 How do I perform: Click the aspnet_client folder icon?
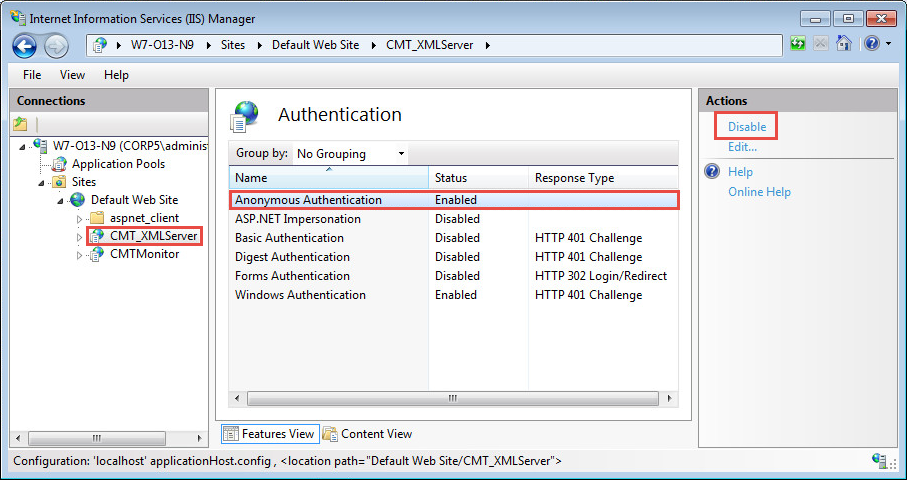pos(97,218)
